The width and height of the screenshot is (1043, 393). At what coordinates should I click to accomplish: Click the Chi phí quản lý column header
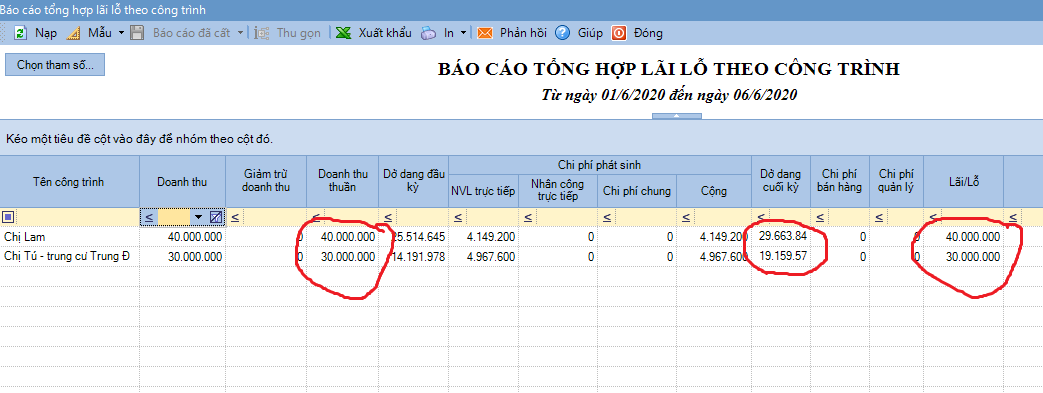[896, 182]
